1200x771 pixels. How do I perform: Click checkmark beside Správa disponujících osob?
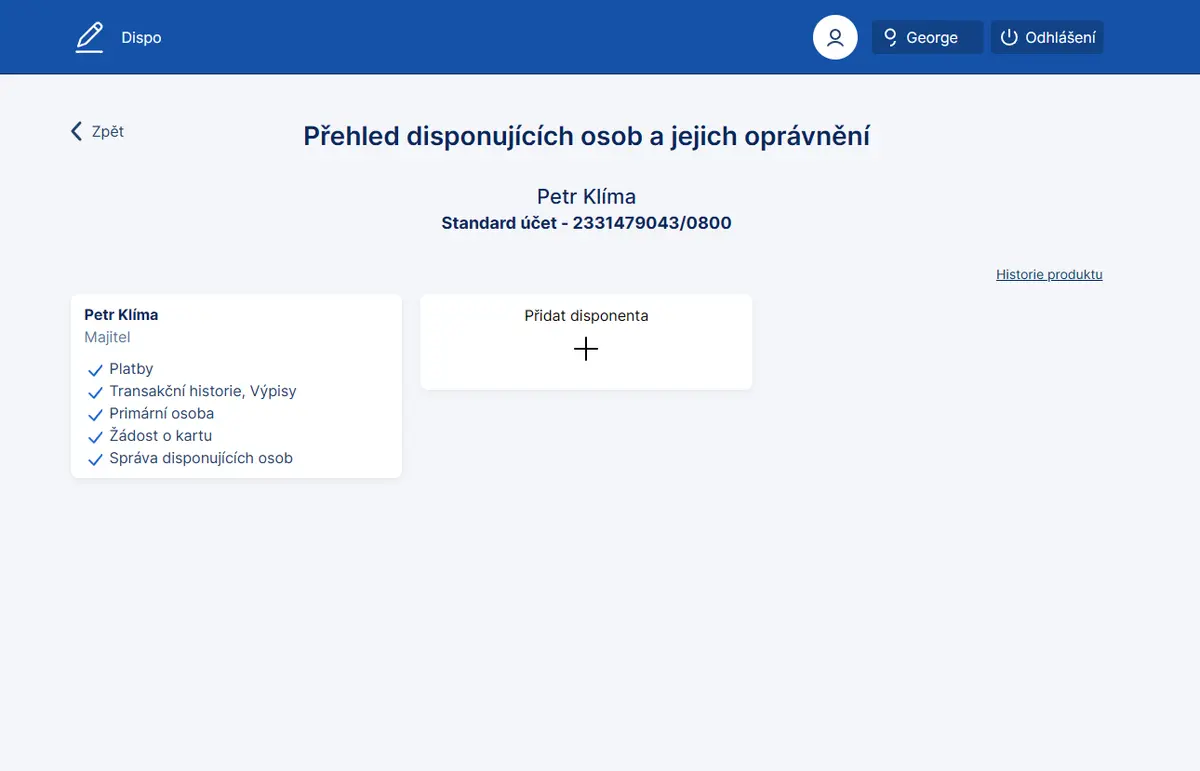pos(96,460)
